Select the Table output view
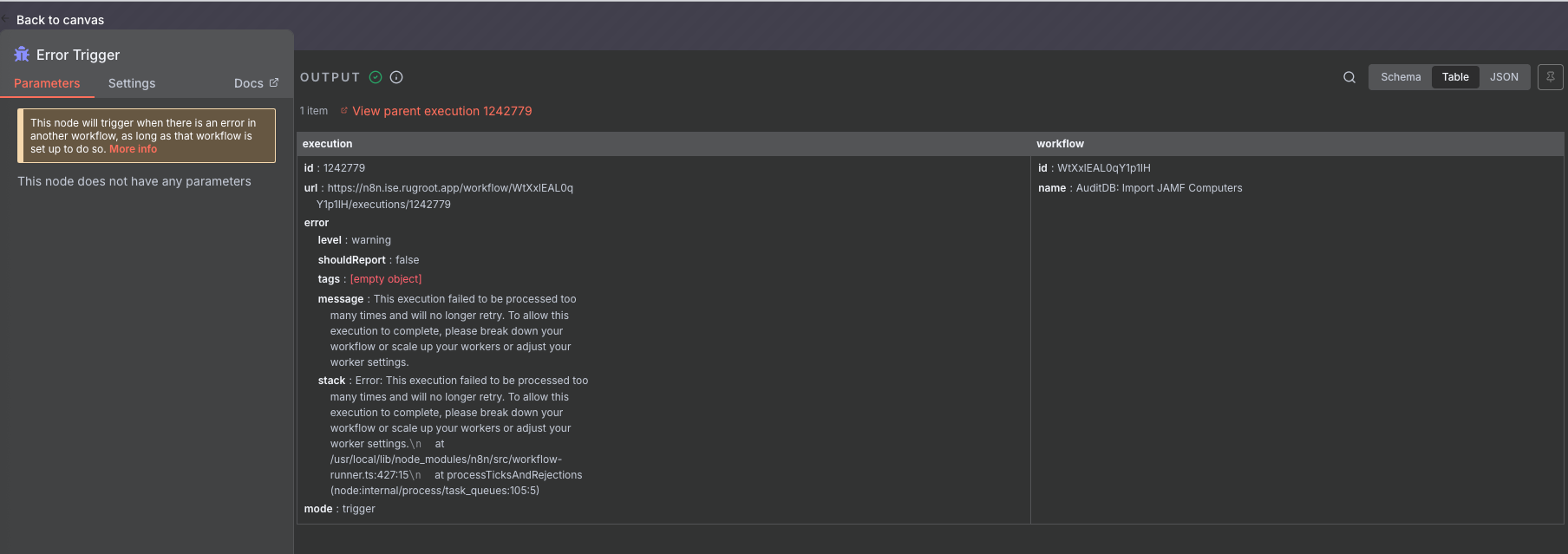 pos(1454,77)
